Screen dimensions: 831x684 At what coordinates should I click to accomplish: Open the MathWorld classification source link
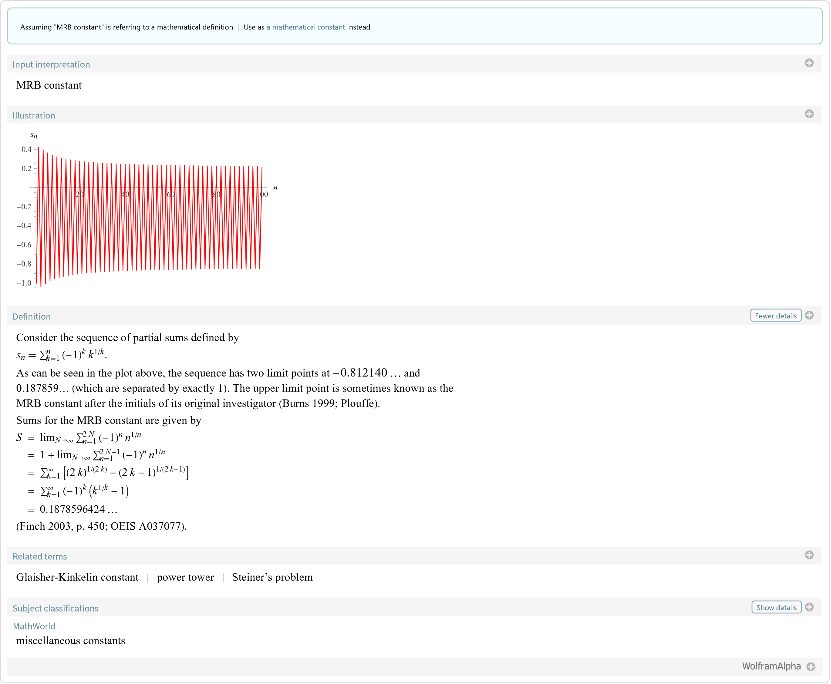pos(34,626)
